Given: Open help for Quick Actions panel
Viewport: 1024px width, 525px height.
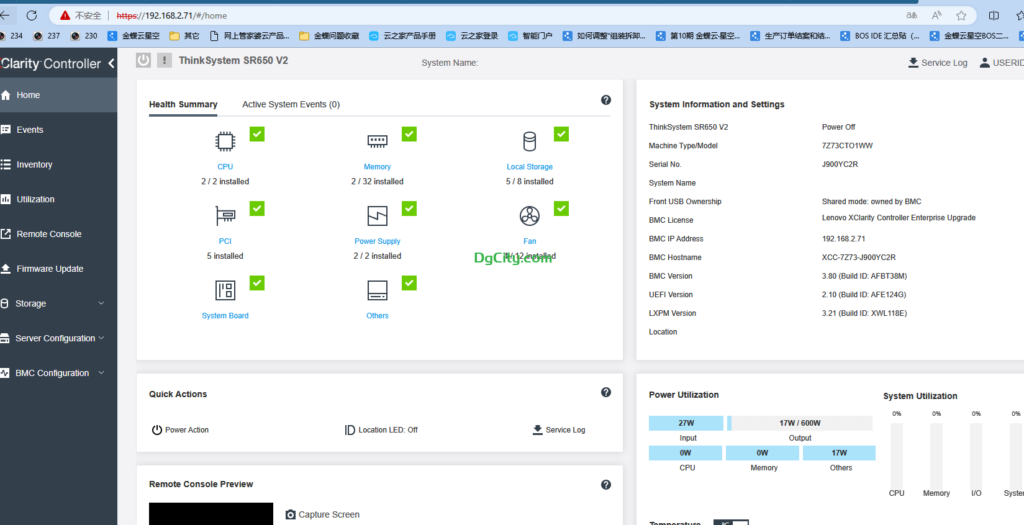Looking at the screenshot, I should point(605,392).
